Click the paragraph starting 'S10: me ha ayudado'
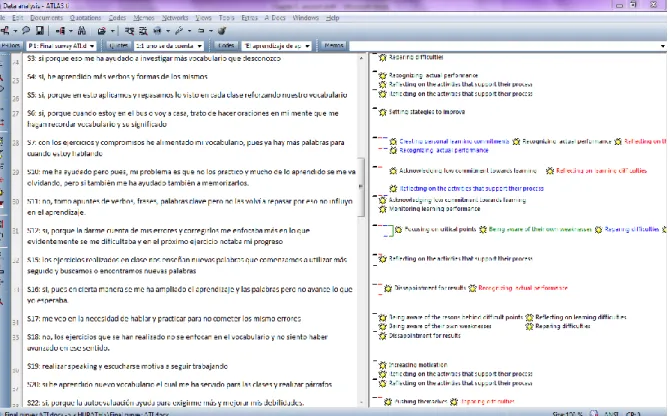This screenshot has height=416, width=670. [191, 177]
